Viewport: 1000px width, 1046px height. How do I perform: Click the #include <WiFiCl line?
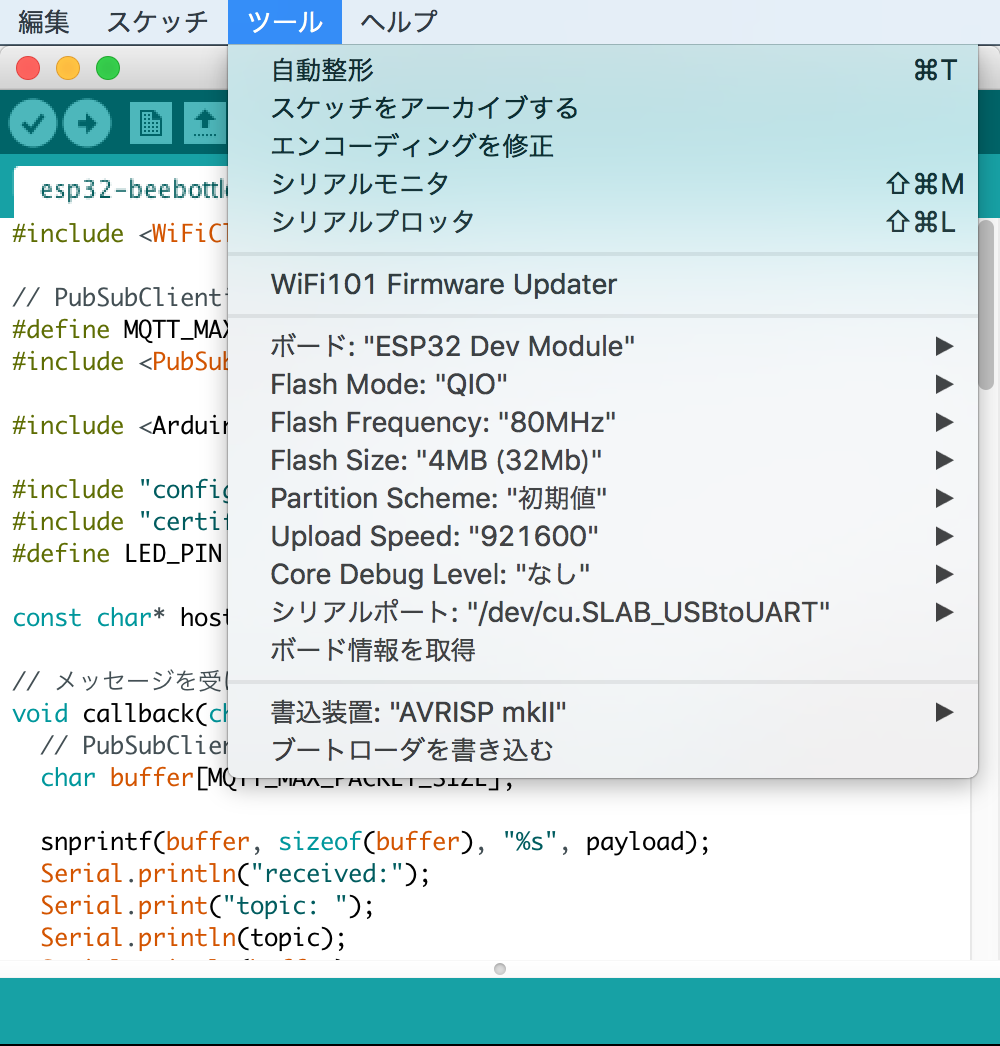121,233
